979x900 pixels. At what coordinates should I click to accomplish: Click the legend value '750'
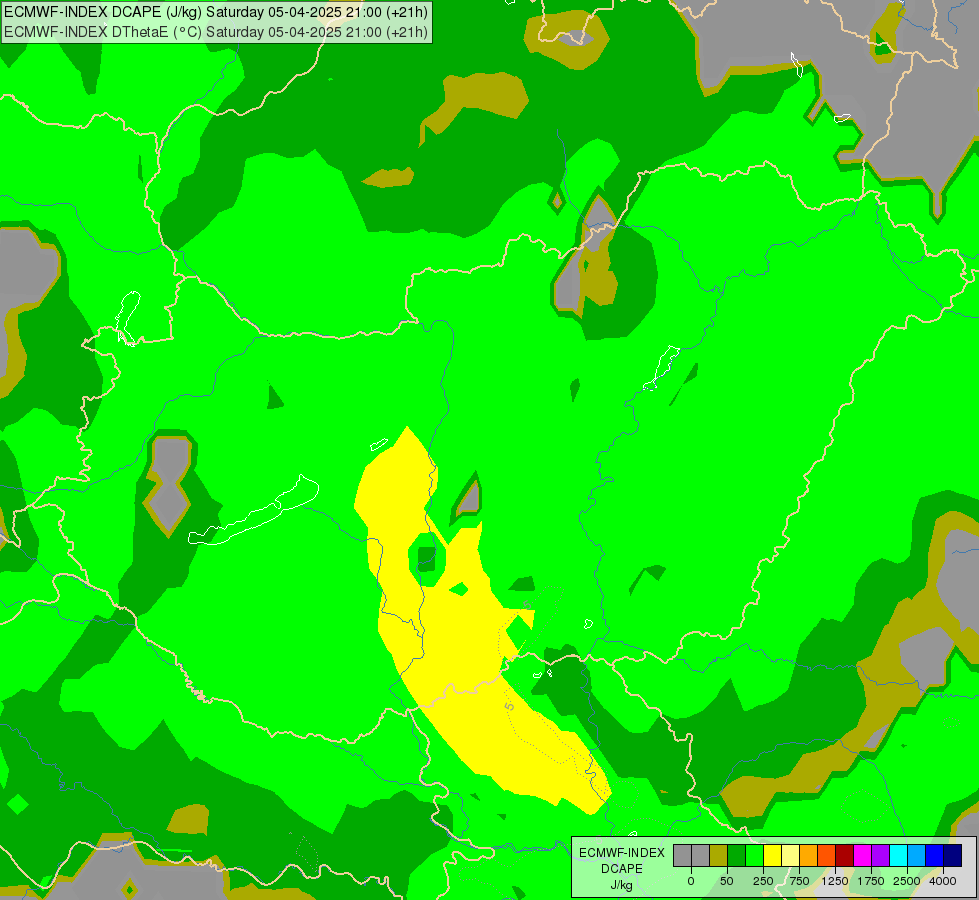pos(799,881)
